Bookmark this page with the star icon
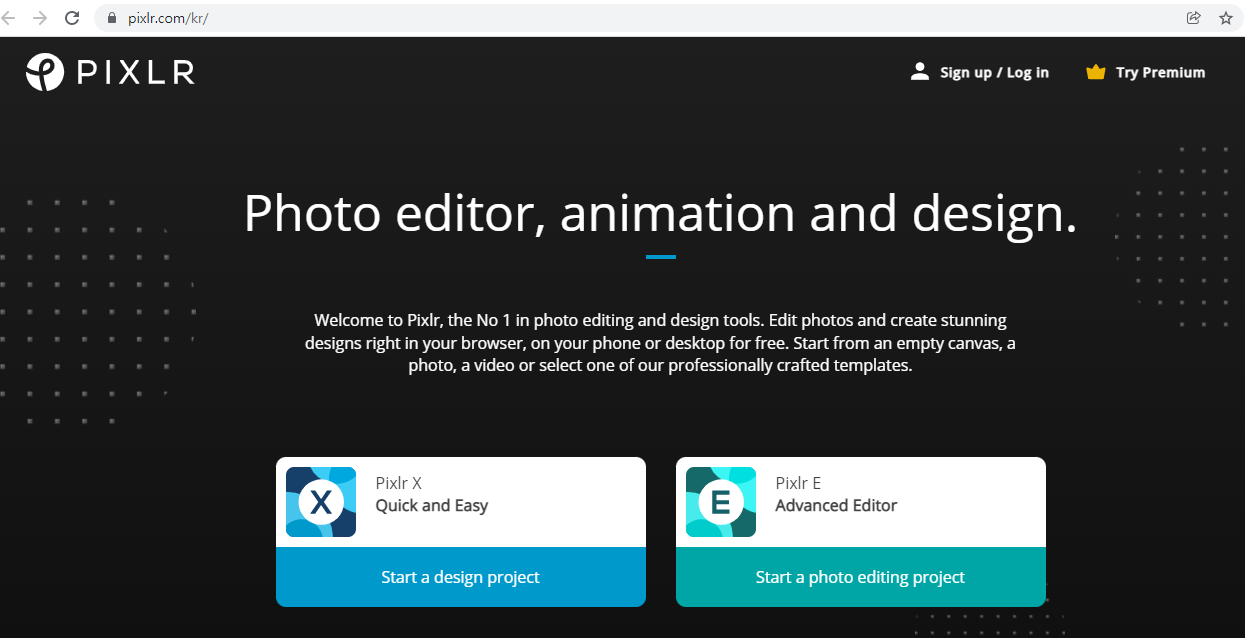The height and width of the screenshot is (638, 1245). 1226,18
